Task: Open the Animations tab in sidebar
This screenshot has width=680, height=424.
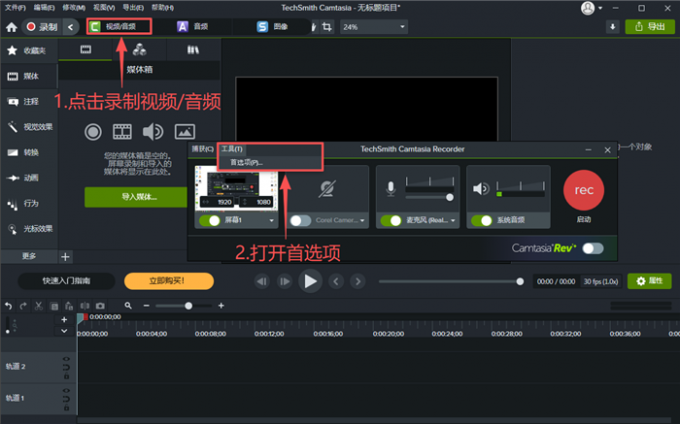Action: pos(29,178)
